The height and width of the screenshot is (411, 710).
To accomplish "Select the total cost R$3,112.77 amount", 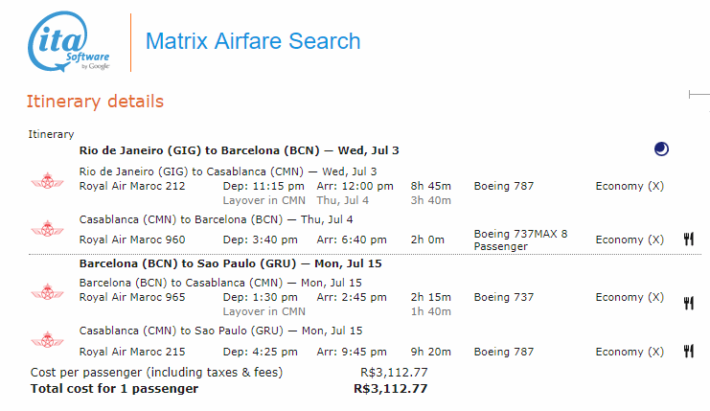I will pyautogui.click(x=390, y=389).
